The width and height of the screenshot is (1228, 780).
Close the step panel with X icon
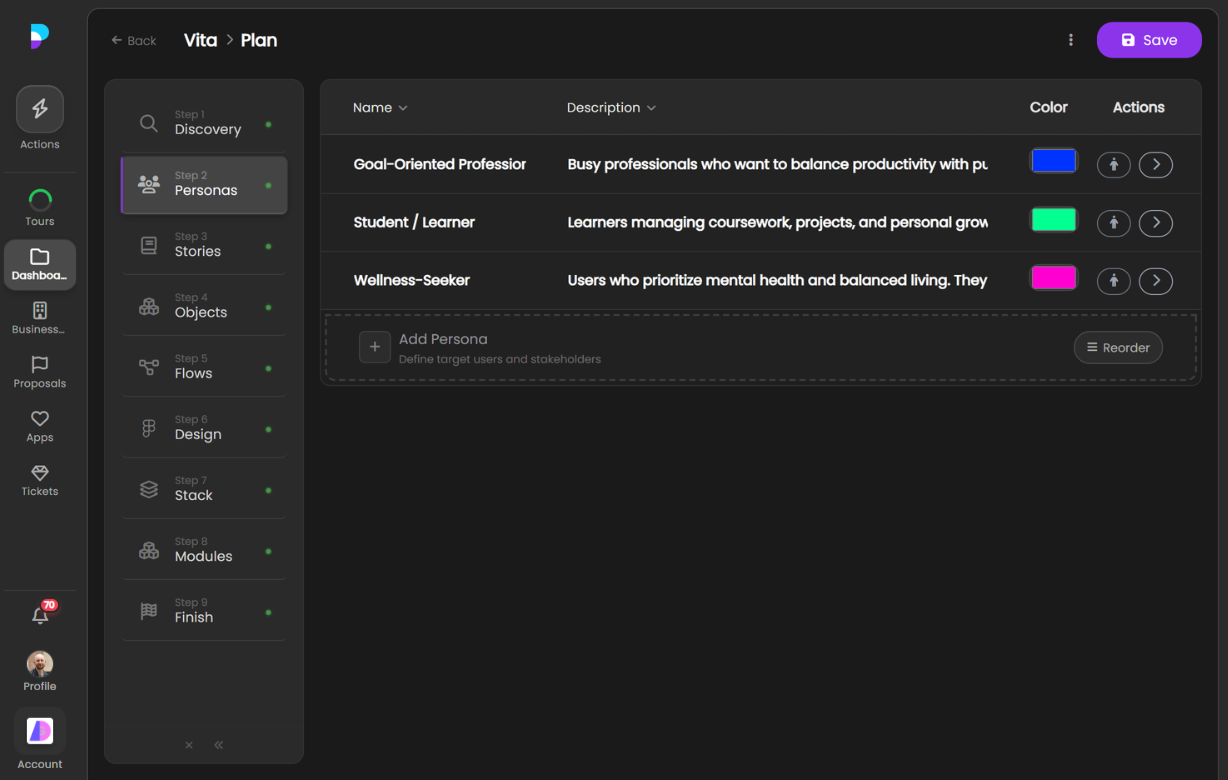click(x=189, y=745)
